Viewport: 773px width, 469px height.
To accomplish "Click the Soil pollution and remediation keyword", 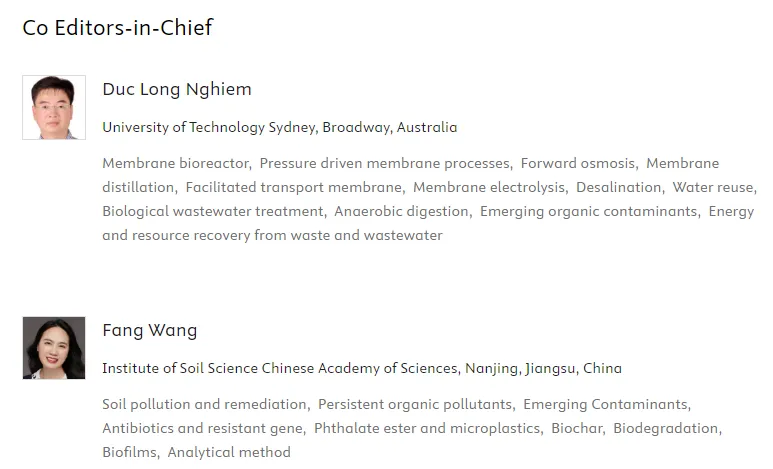I will (204, 404).
